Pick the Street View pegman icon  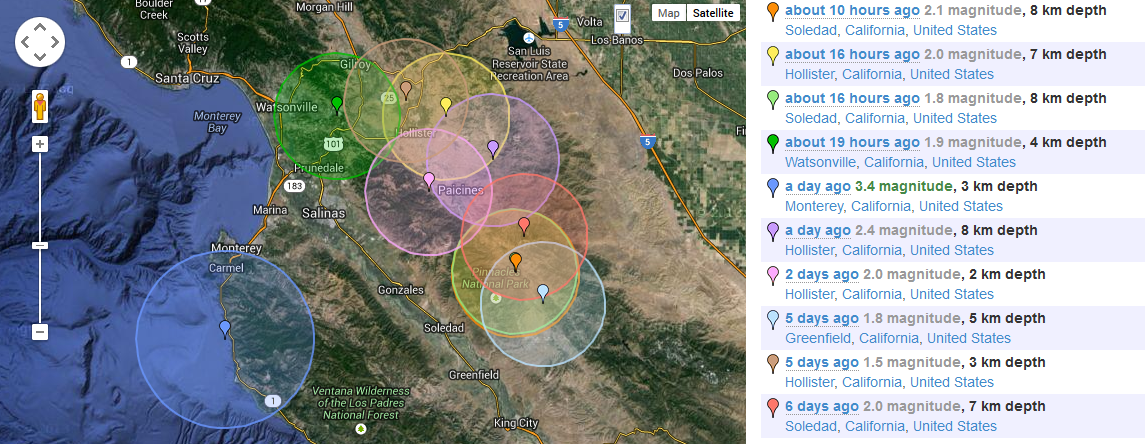click(x=40, y=106)
